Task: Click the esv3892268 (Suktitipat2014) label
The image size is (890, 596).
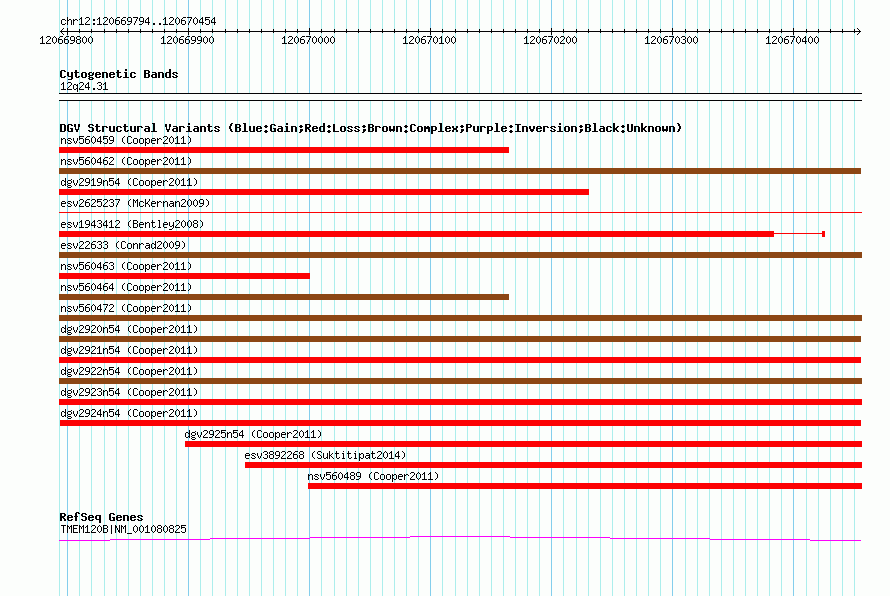Action: pyautogui.click(x=325, y=455)
